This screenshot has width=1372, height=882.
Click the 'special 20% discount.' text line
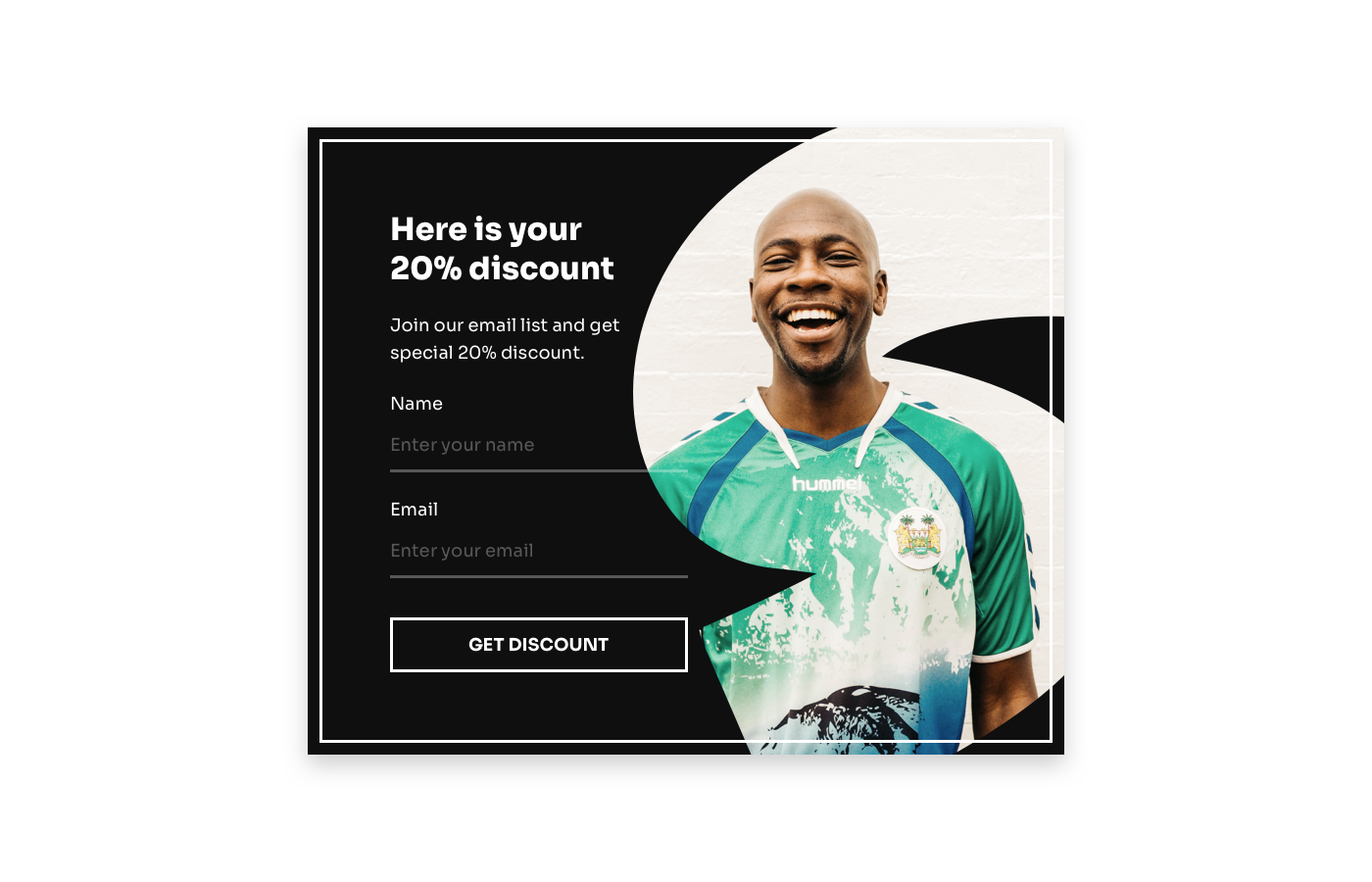[487, 353]
